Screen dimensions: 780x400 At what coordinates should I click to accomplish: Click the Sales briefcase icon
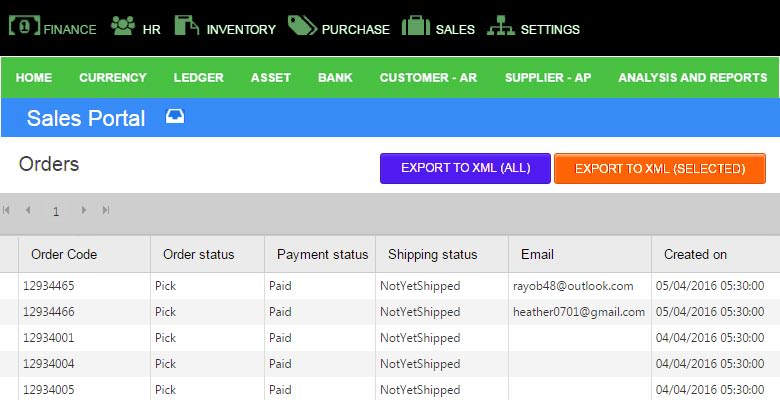point(416,25)
